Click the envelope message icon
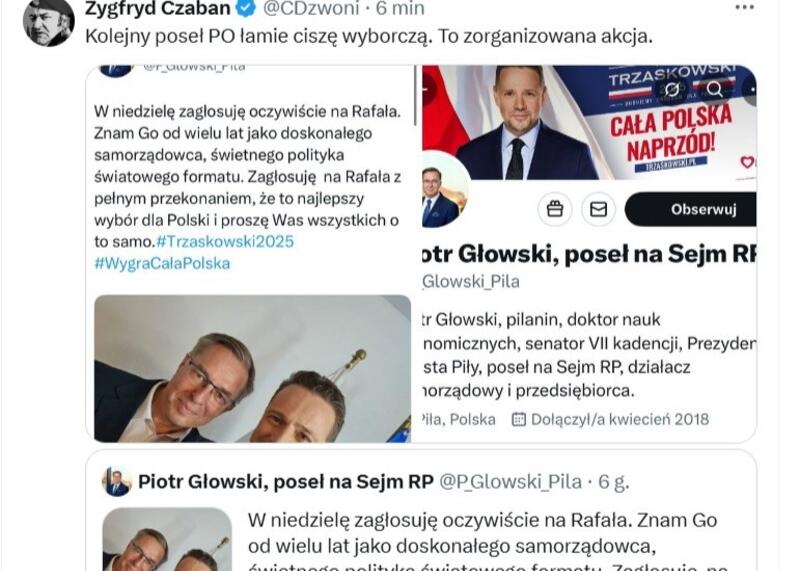The width and height of the screenshot is (800, 571). pyautogui.click(x=598, y=209)
